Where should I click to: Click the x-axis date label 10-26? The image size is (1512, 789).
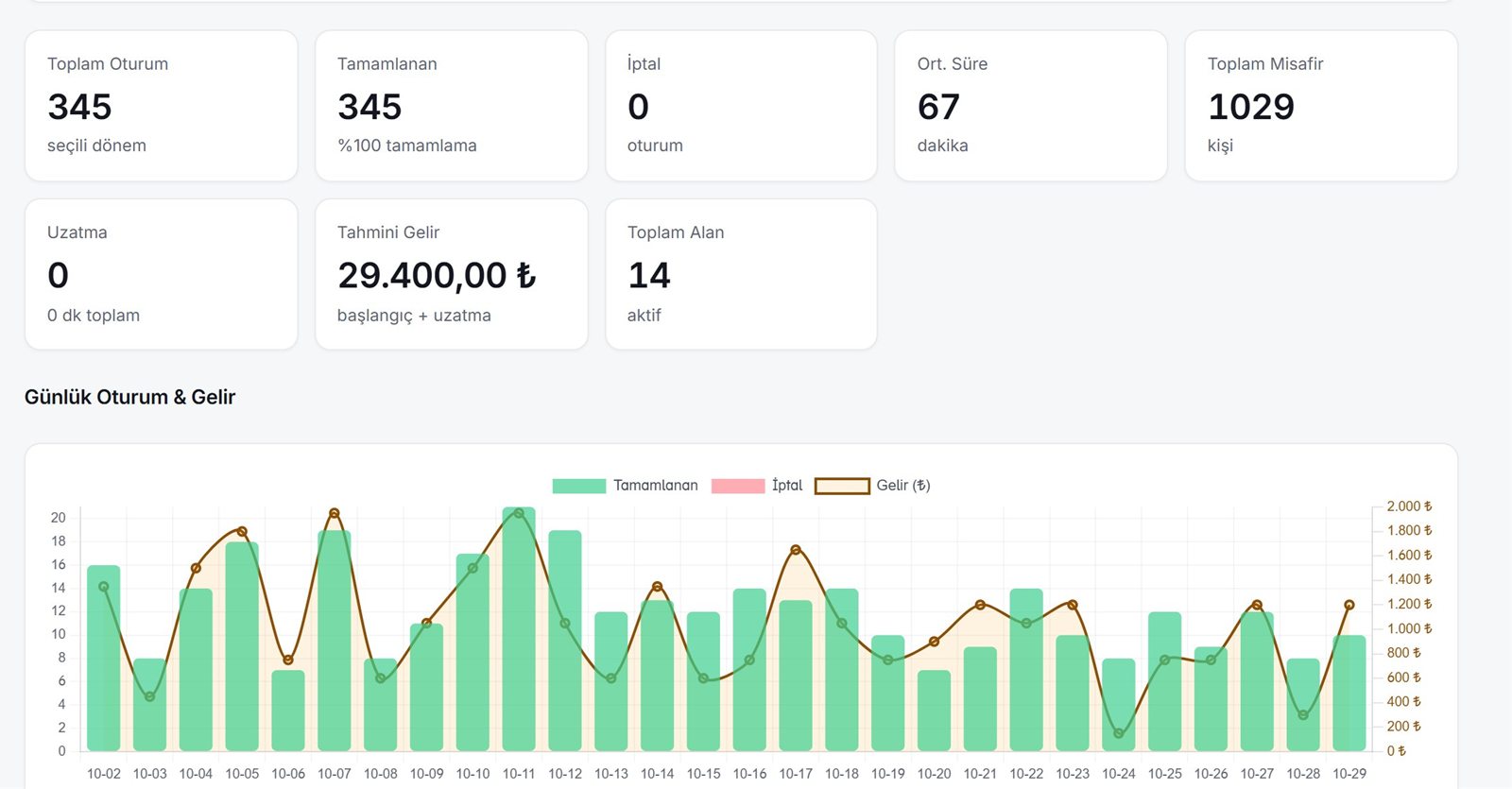click(1211, 774)
